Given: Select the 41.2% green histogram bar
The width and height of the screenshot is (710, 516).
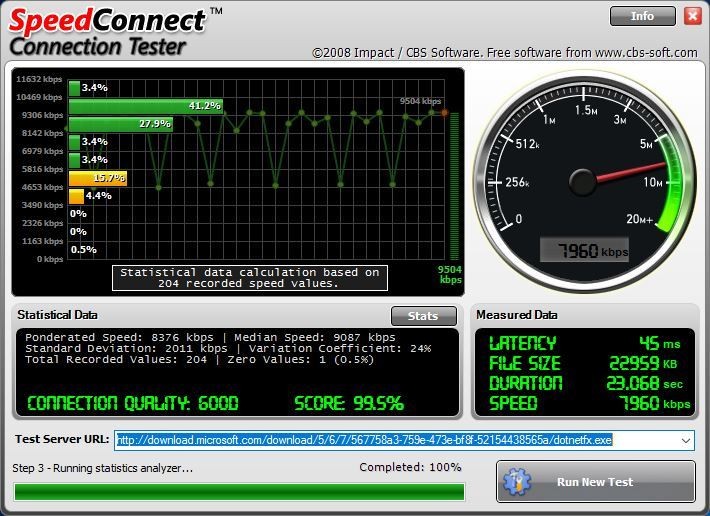Looking at the screenshot, I should click(145, 106).
